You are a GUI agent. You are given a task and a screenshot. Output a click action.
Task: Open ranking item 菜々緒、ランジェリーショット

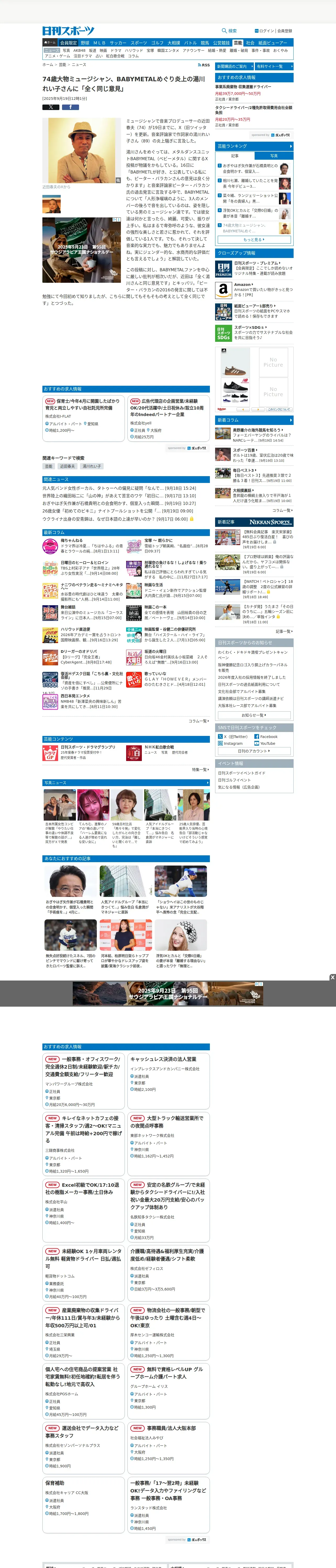[x=251, y=198]
